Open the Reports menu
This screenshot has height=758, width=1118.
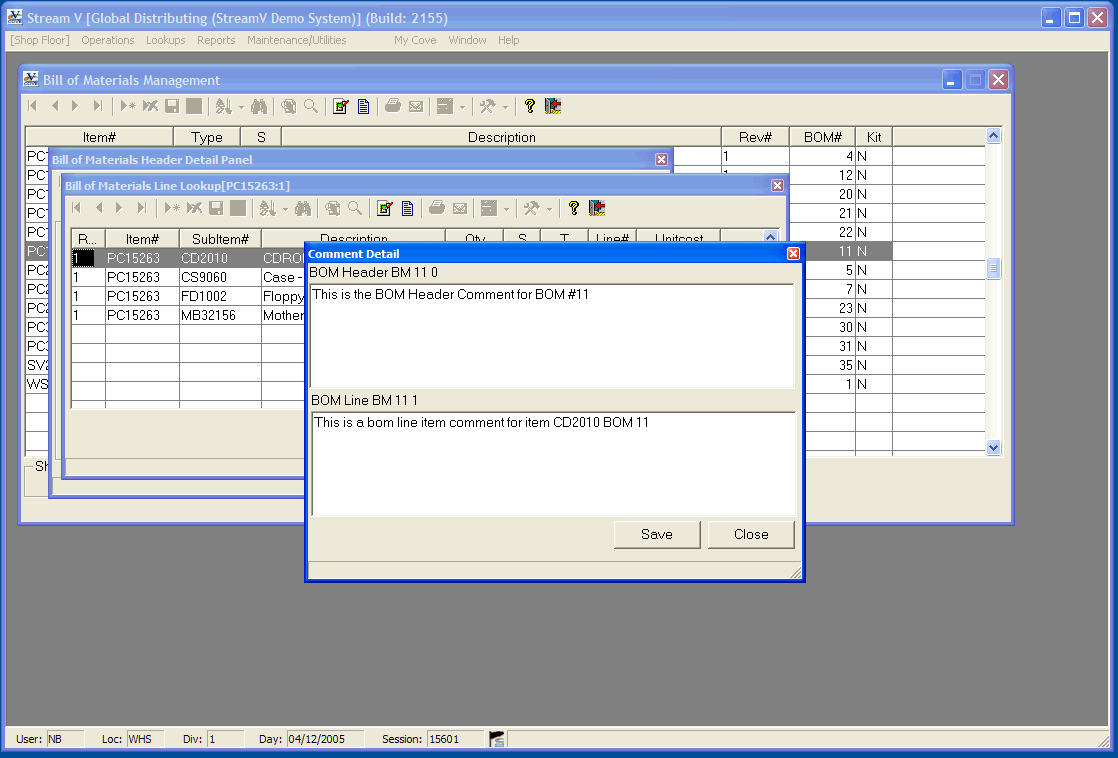(x=216, y=41)
